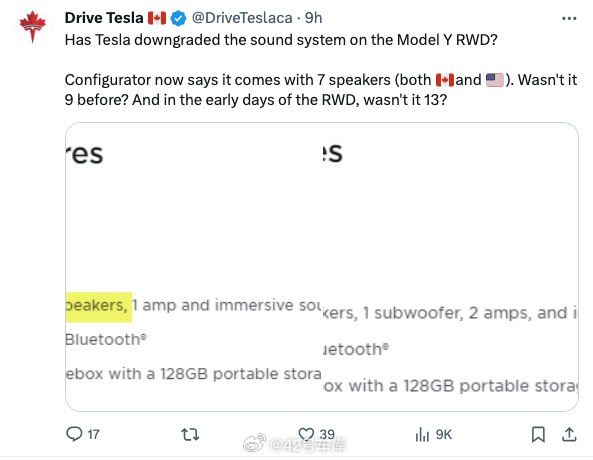Click the retweet arrows icon

pyautogui.click(x=190, y=434)
